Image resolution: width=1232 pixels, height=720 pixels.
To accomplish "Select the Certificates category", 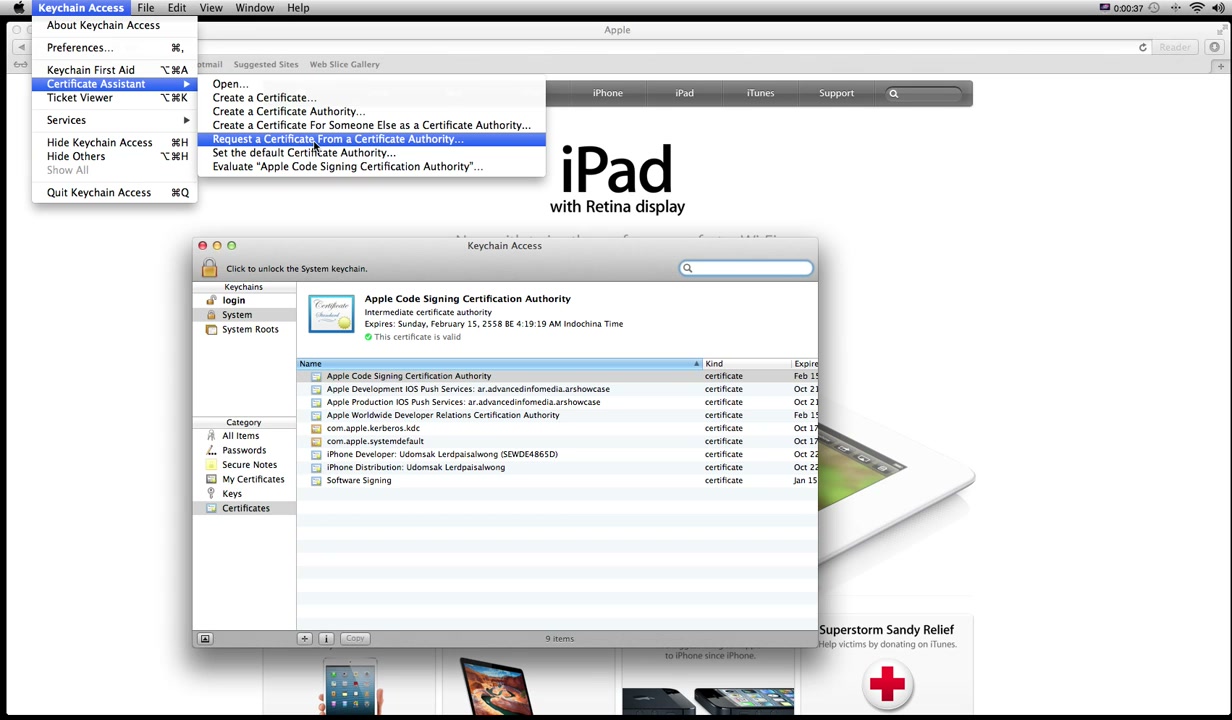I will [x=246, y=508].
